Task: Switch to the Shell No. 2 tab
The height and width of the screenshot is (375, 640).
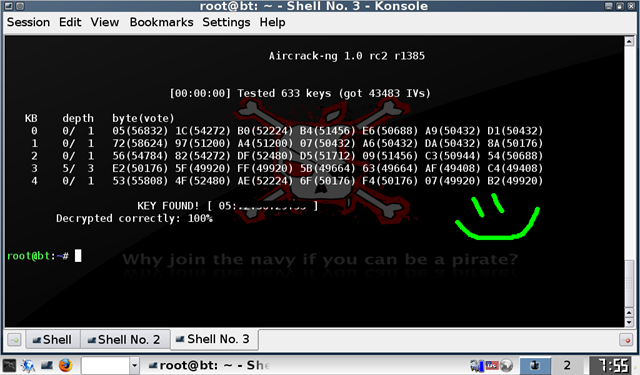Action: point(124,339)
